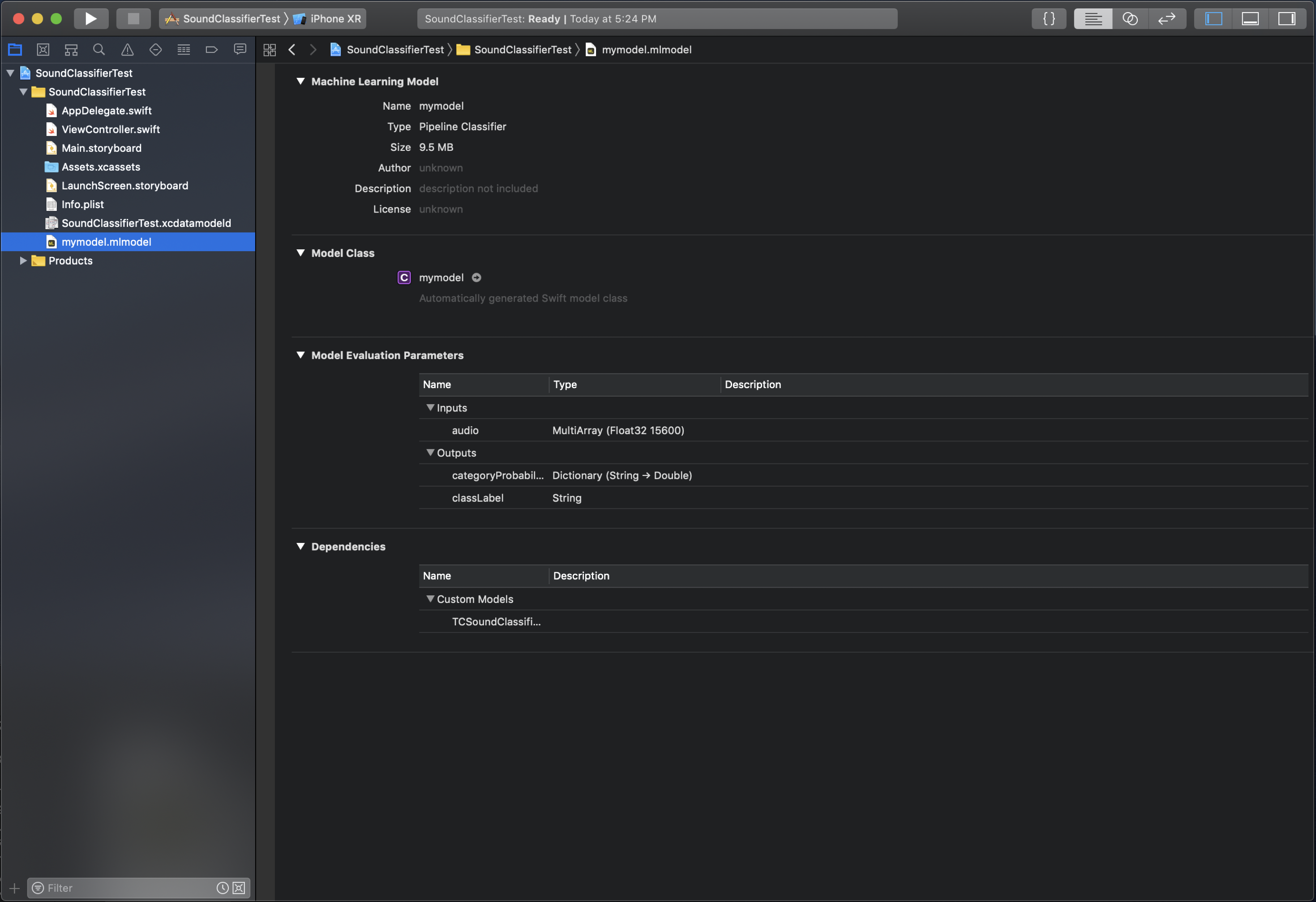Expand the Inputs disclosure triangle

pos(429,407)
